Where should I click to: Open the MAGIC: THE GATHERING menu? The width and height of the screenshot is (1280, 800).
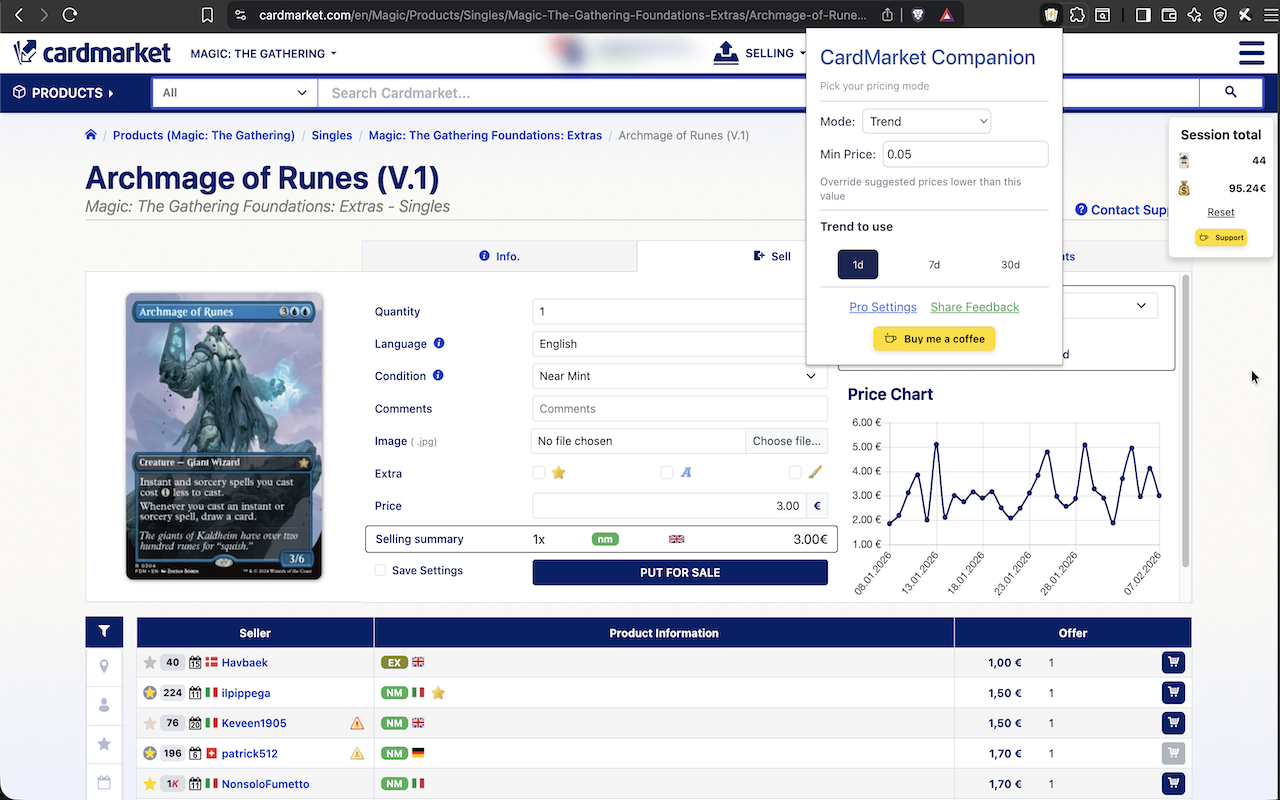click(263, 53)
